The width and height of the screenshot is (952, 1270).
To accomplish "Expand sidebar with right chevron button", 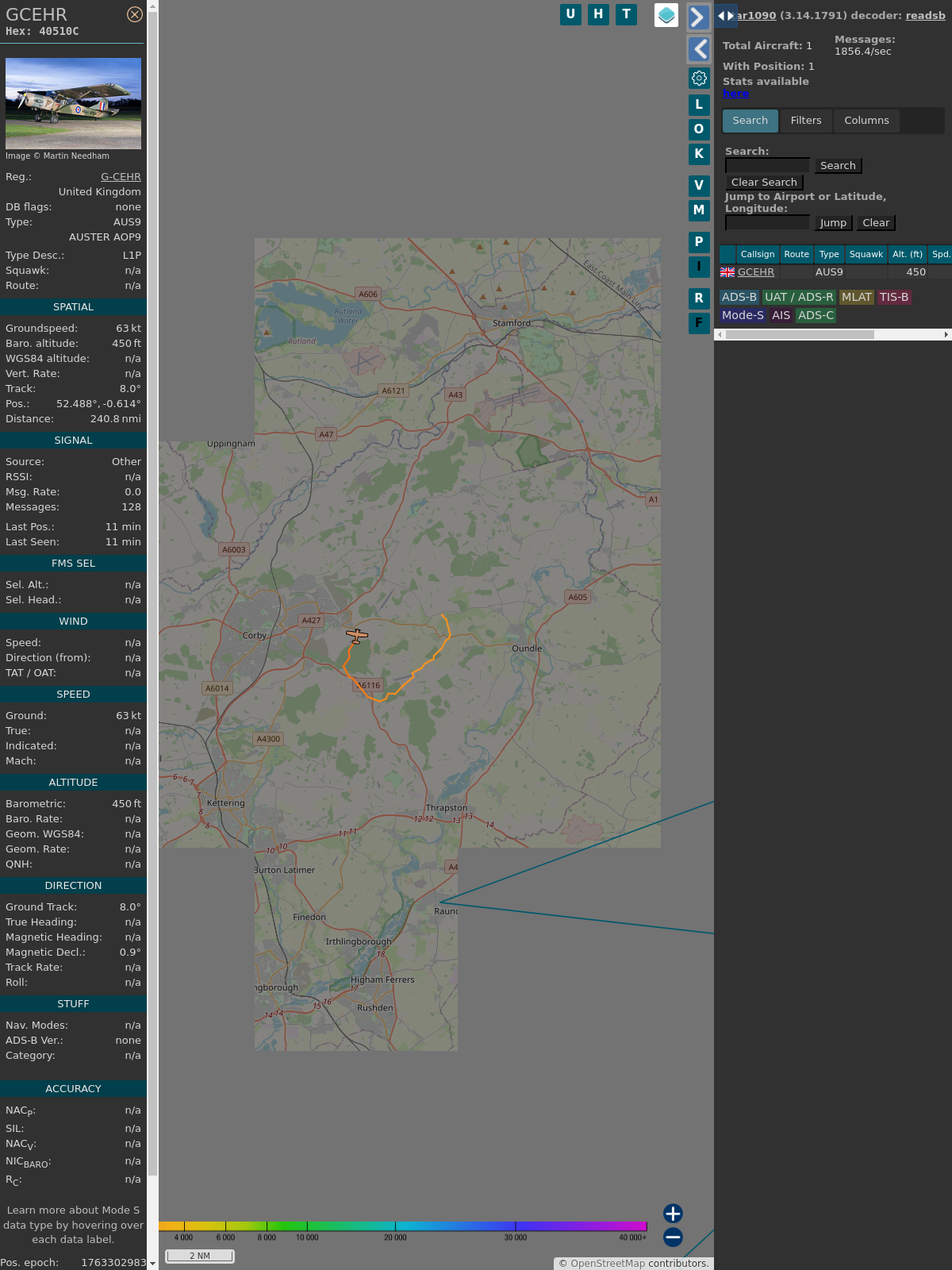I will coord(698,17).
